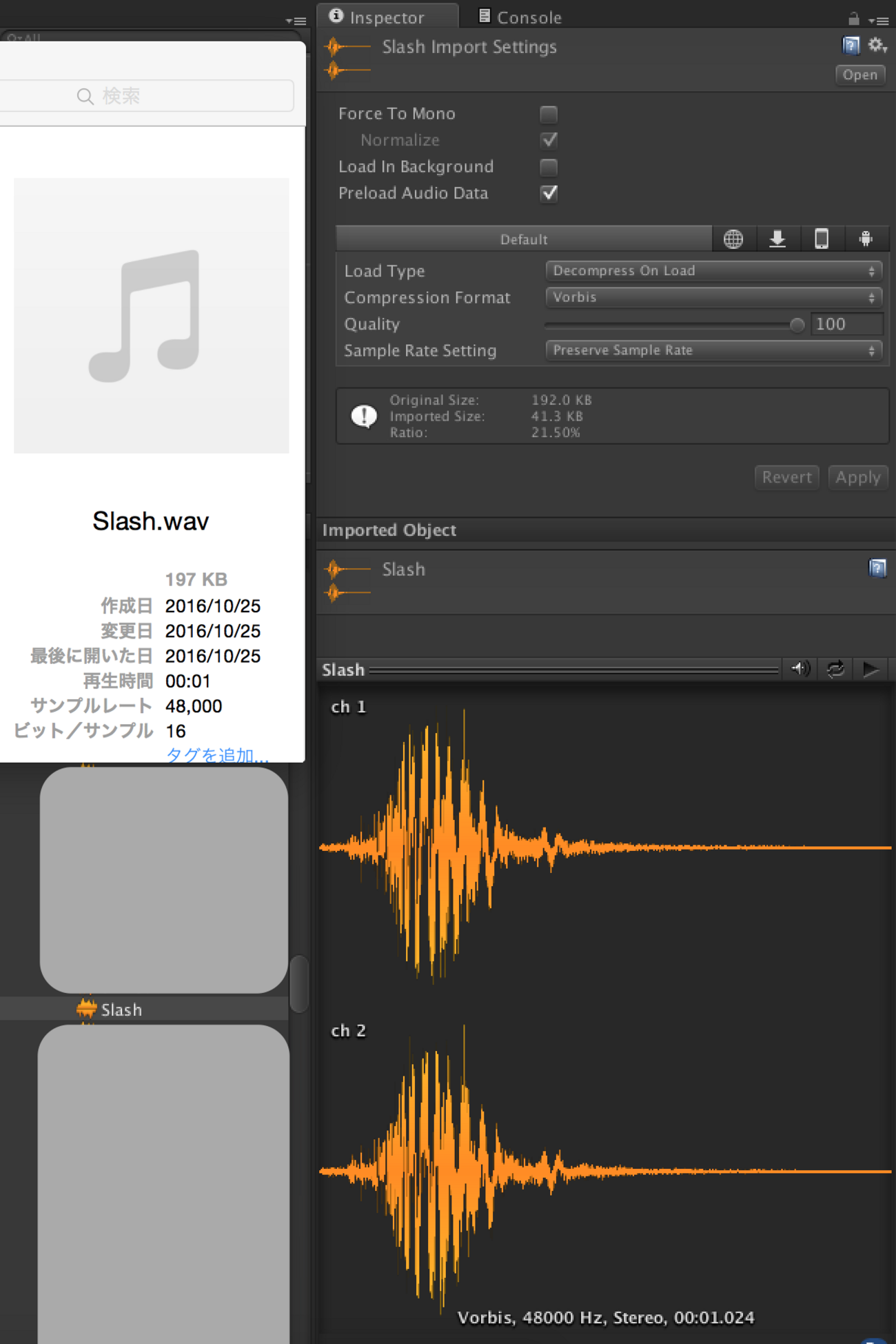
Task: Toggle loop playback in preview
Action: (835, 669)
